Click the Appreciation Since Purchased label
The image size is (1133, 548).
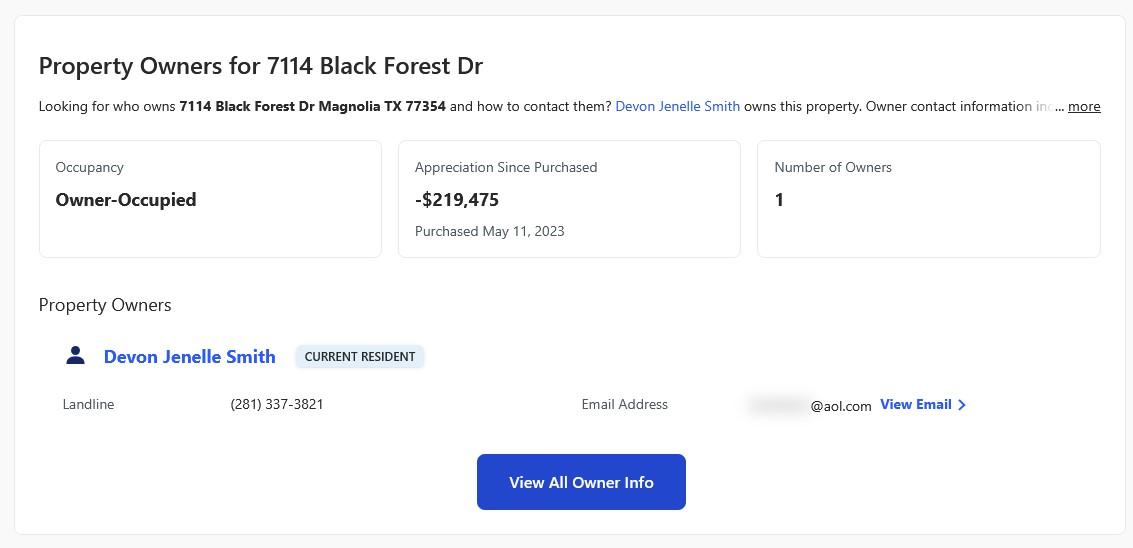(506, 167)
